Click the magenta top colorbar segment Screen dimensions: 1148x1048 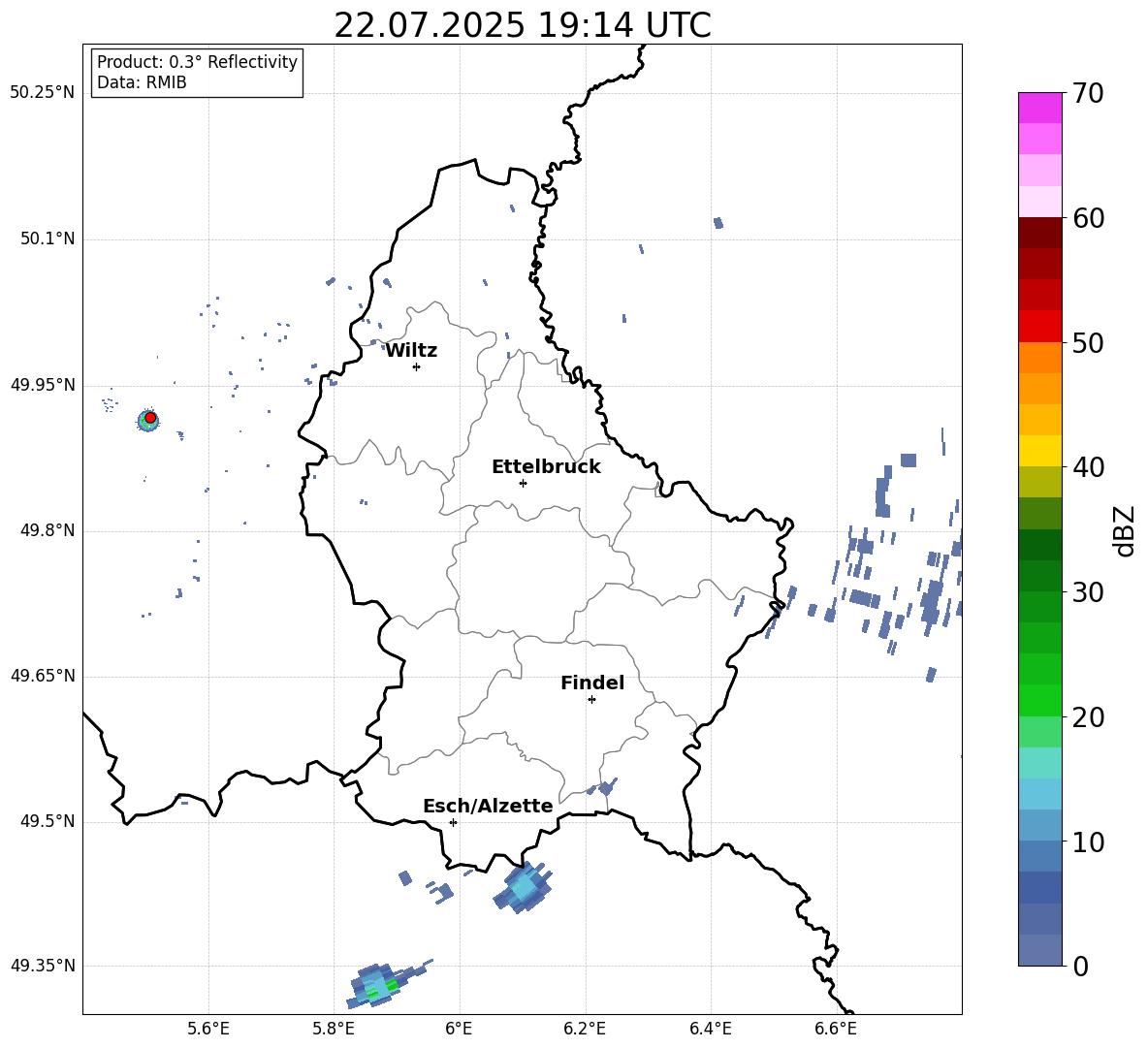click(1039, 109)
